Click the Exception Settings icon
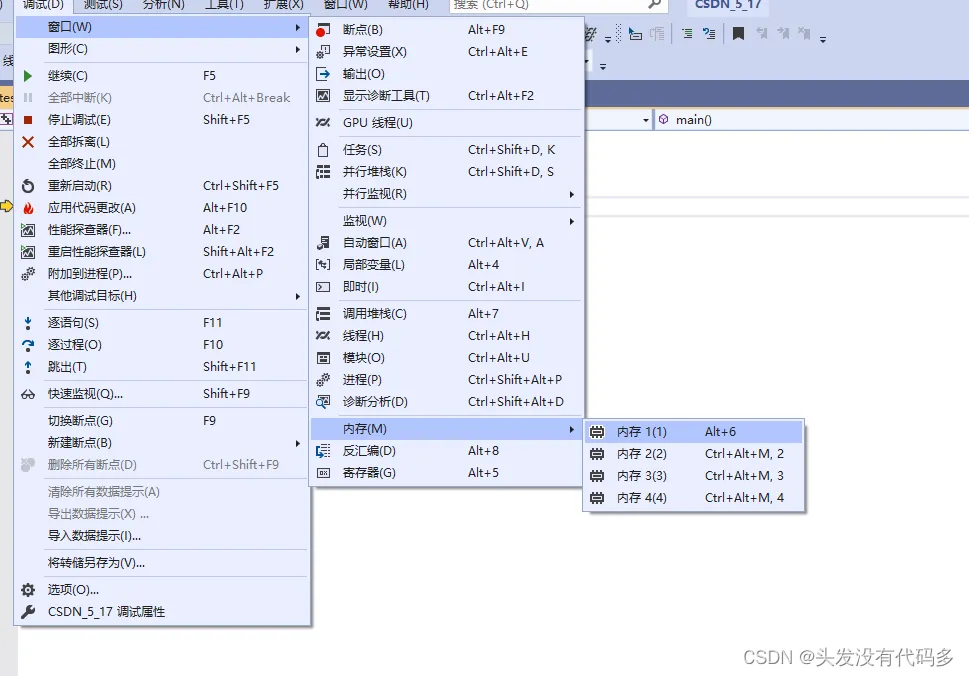The height and width of the screenshot is (676, 969). (323, 52)
